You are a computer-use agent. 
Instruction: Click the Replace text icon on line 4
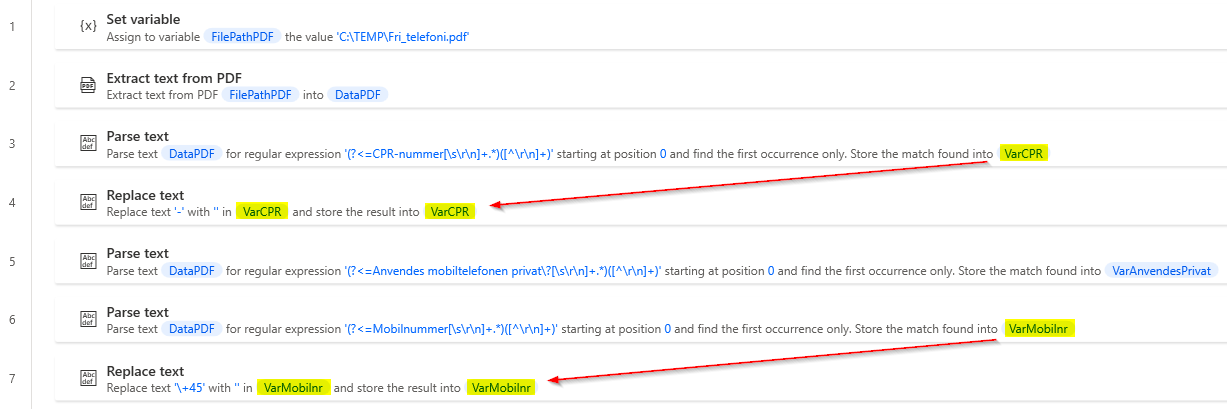pos(88,203)
